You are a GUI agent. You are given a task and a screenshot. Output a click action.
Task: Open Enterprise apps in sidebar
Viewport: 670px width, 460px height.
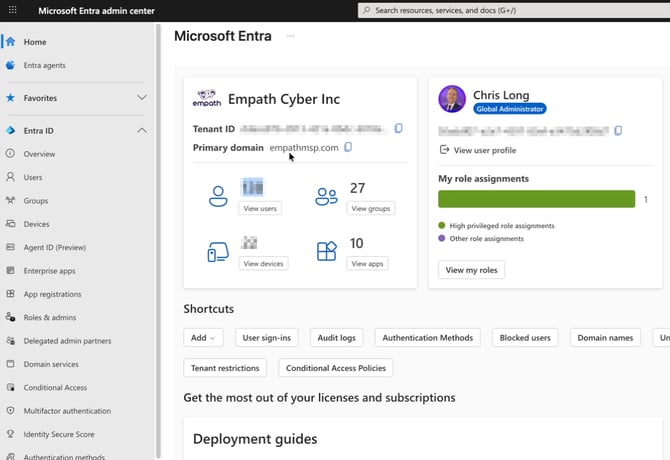[49, 271]
